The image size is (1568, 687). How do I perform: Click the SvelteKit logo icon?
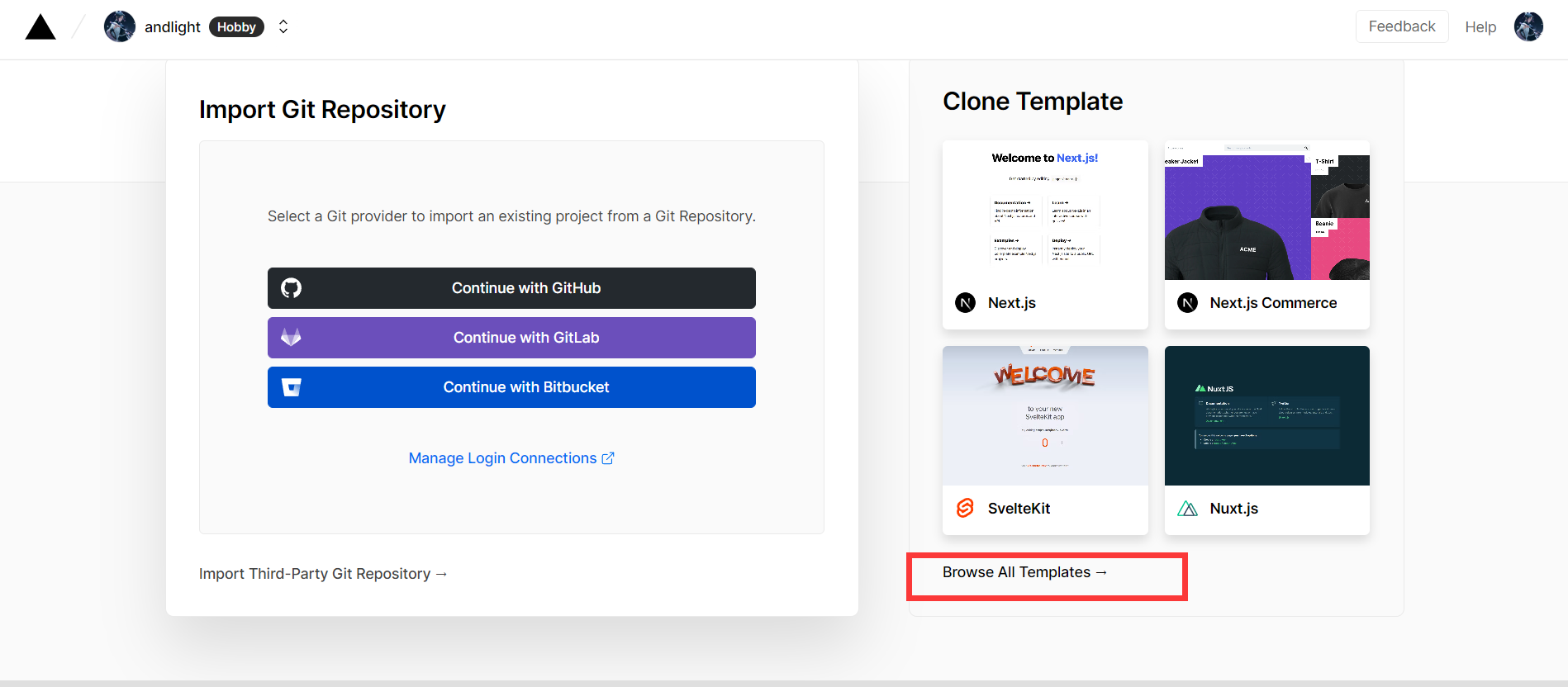[965, 509]
